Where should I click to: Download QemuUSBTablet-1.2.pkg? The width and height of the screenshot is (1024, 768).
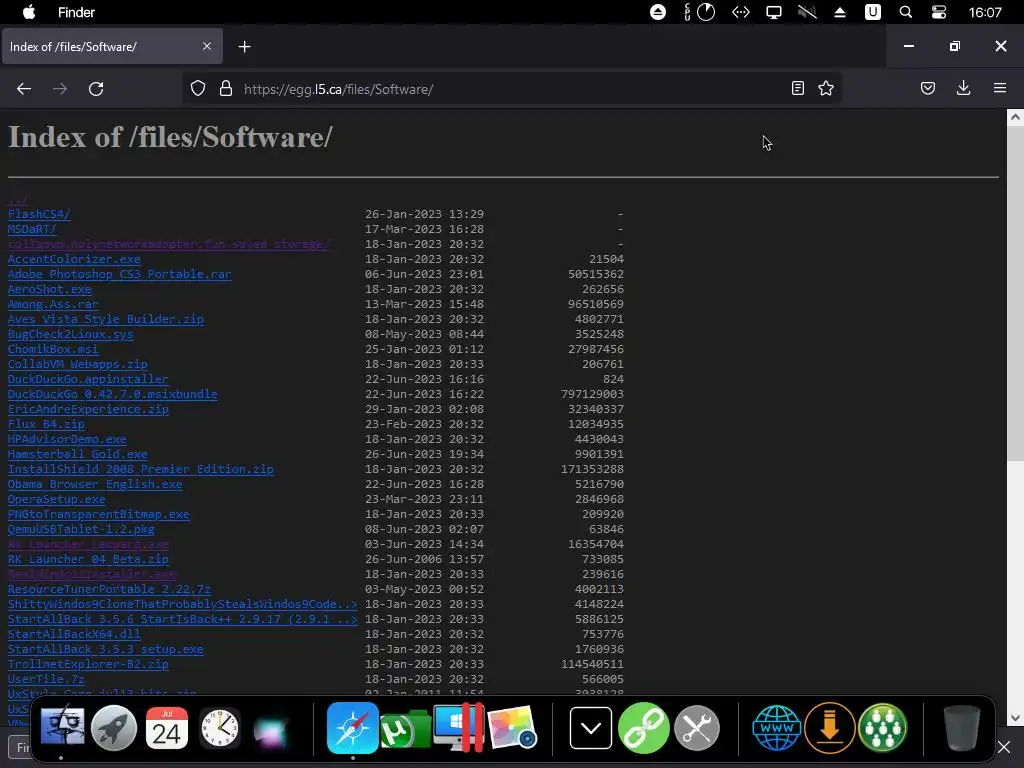pos(81,530)
